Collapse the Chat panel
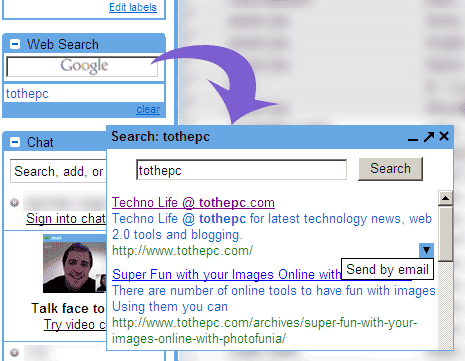The height and width of the screenshot is (361, 465). [x=15, y=142]
